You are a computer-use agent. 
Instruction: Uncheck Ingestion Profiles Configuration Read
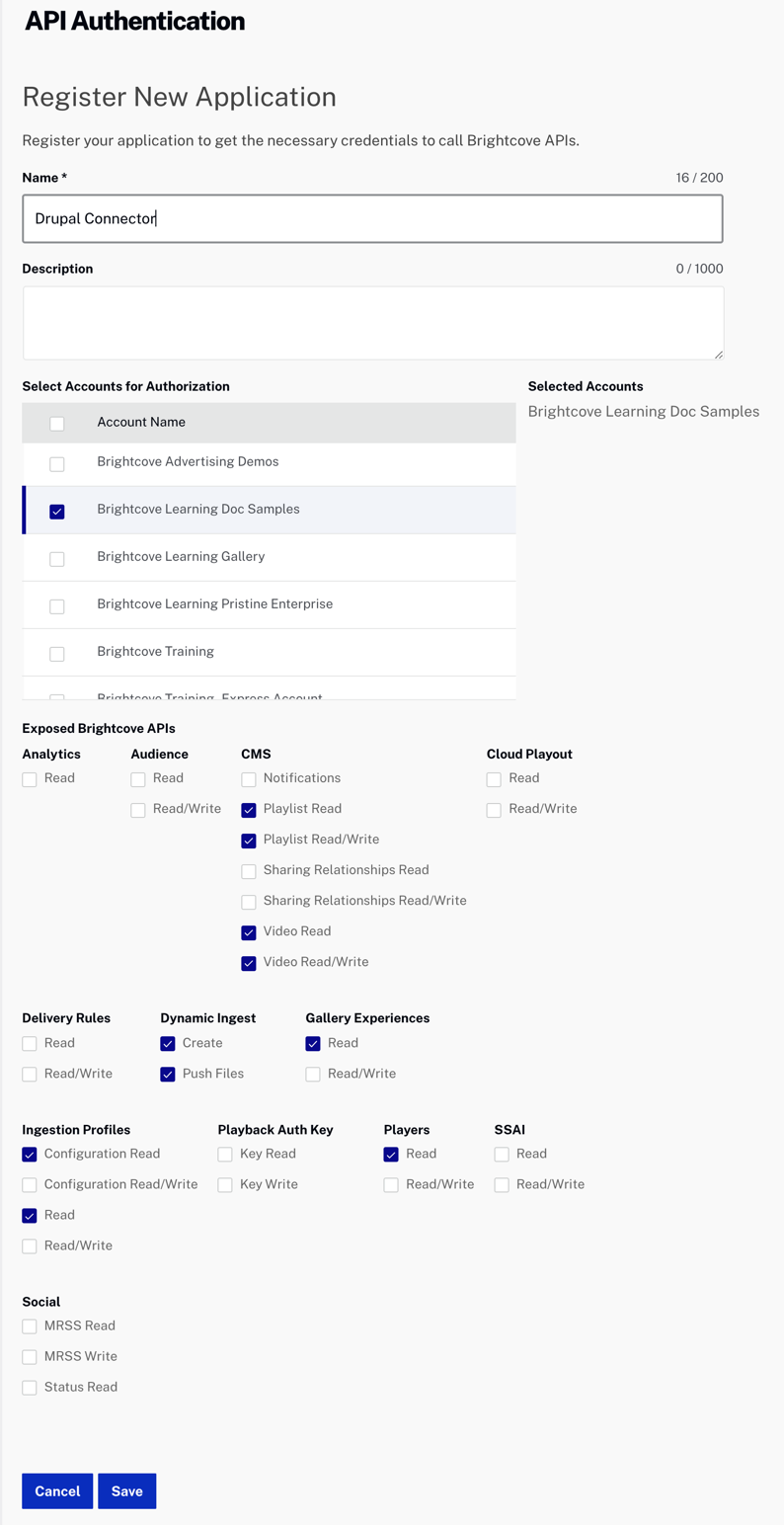coord(29,1155)
